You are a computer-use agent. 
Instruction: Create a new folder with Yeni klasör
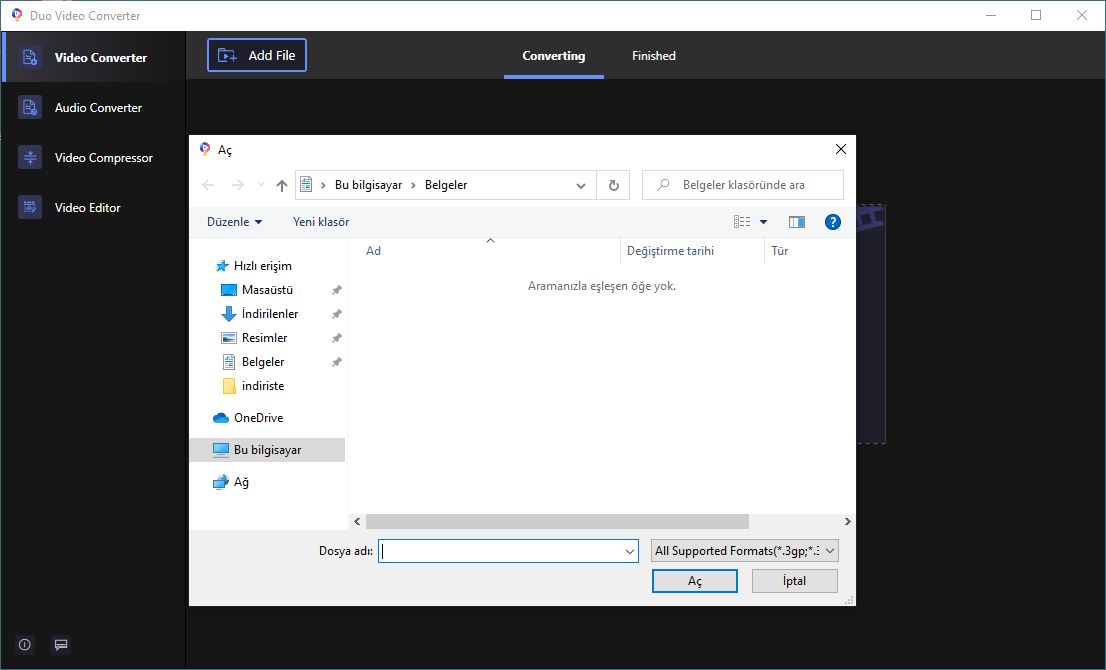[321, 221]
